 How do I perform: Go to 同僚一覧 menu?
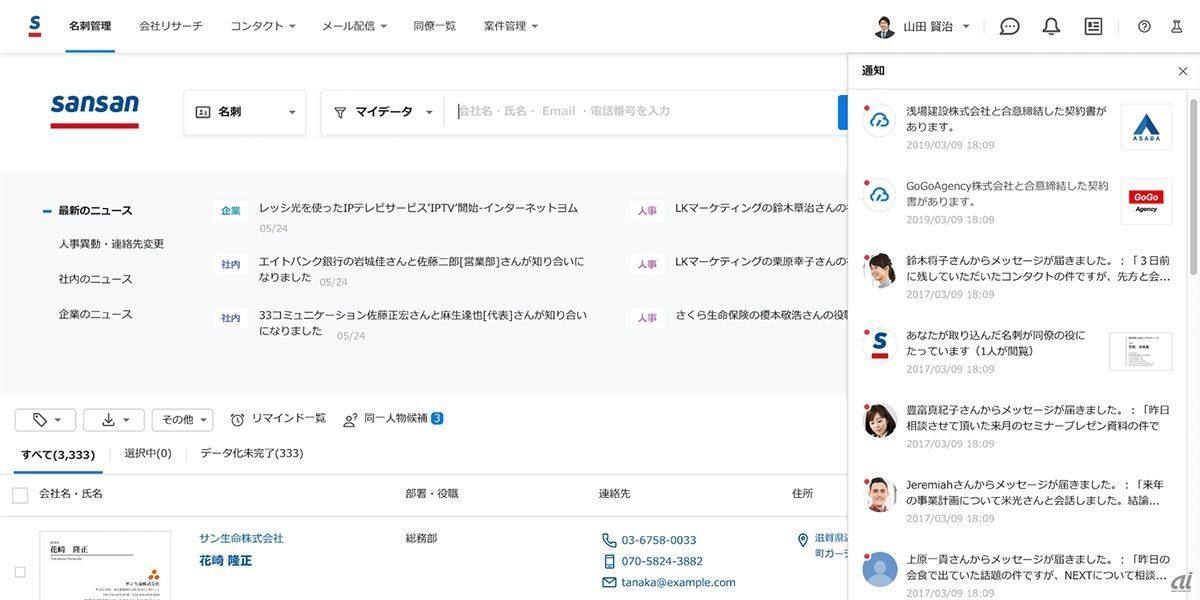(x=435, y=26)
